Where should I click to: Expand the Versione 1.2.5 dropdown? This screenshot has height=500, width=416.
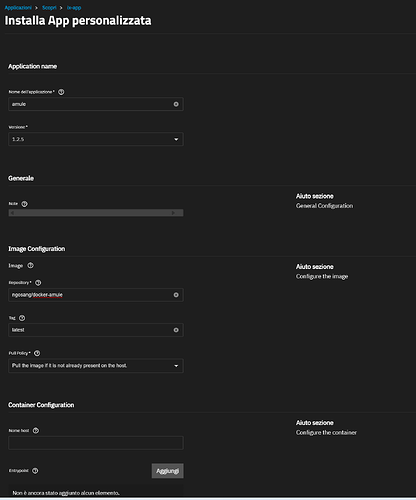coord(96,139)
